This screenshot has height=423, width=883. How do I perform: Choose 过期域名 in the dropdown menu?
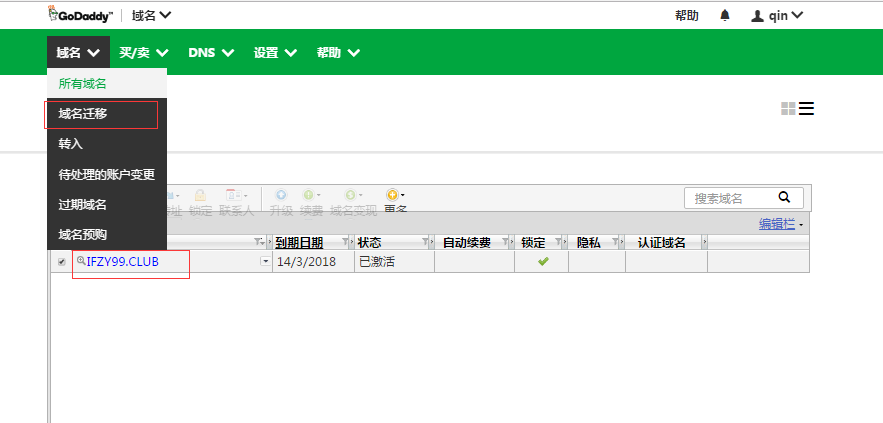(x=83, y=204)
